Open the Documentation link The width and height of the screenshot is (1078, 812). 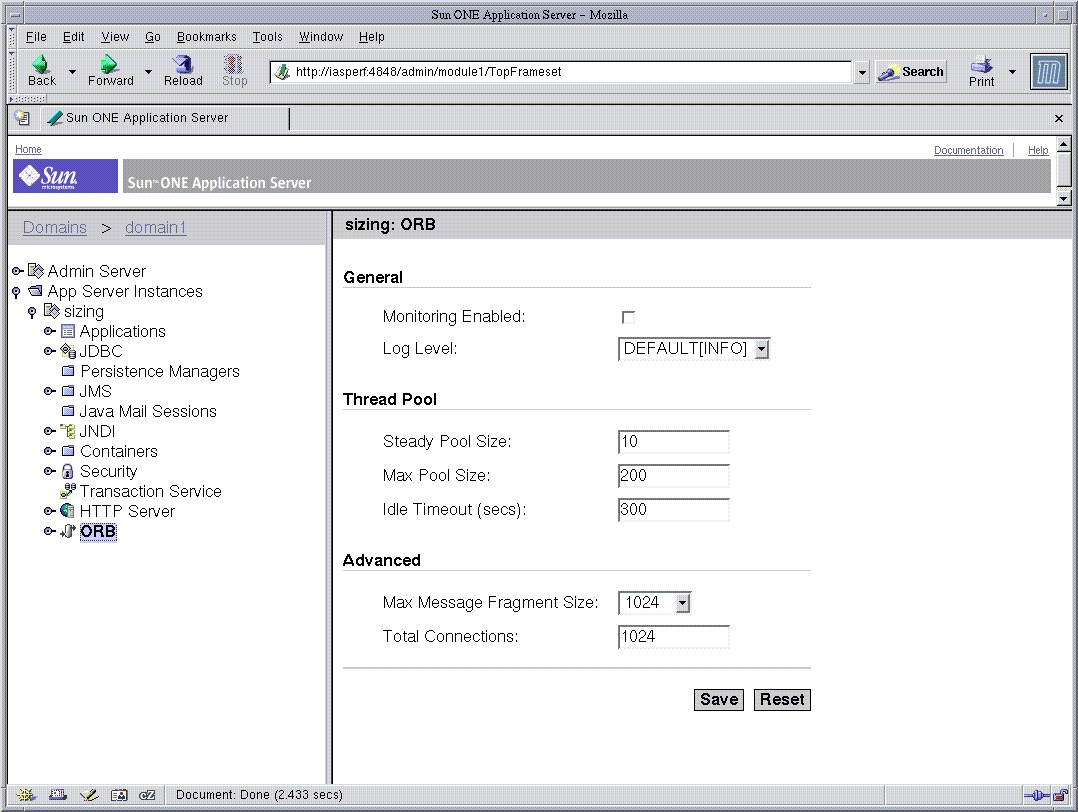(968, 150)
